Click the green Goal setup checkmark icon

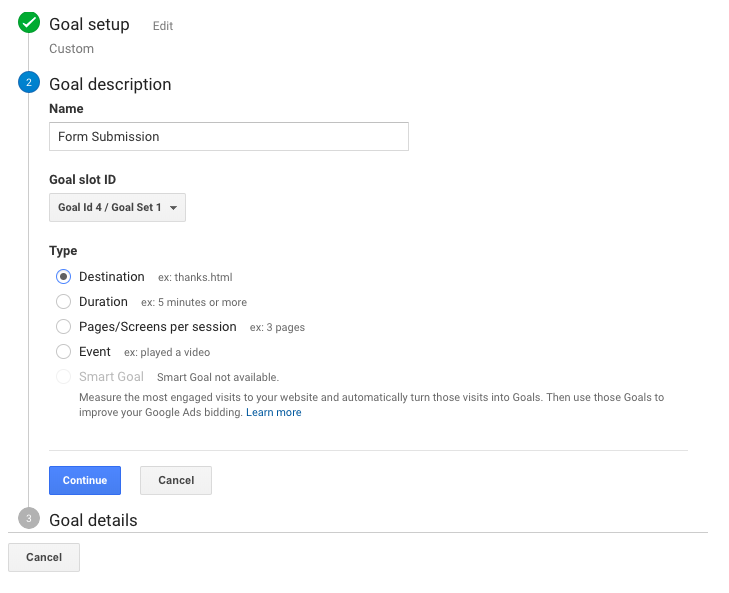(x=29, y=22)
